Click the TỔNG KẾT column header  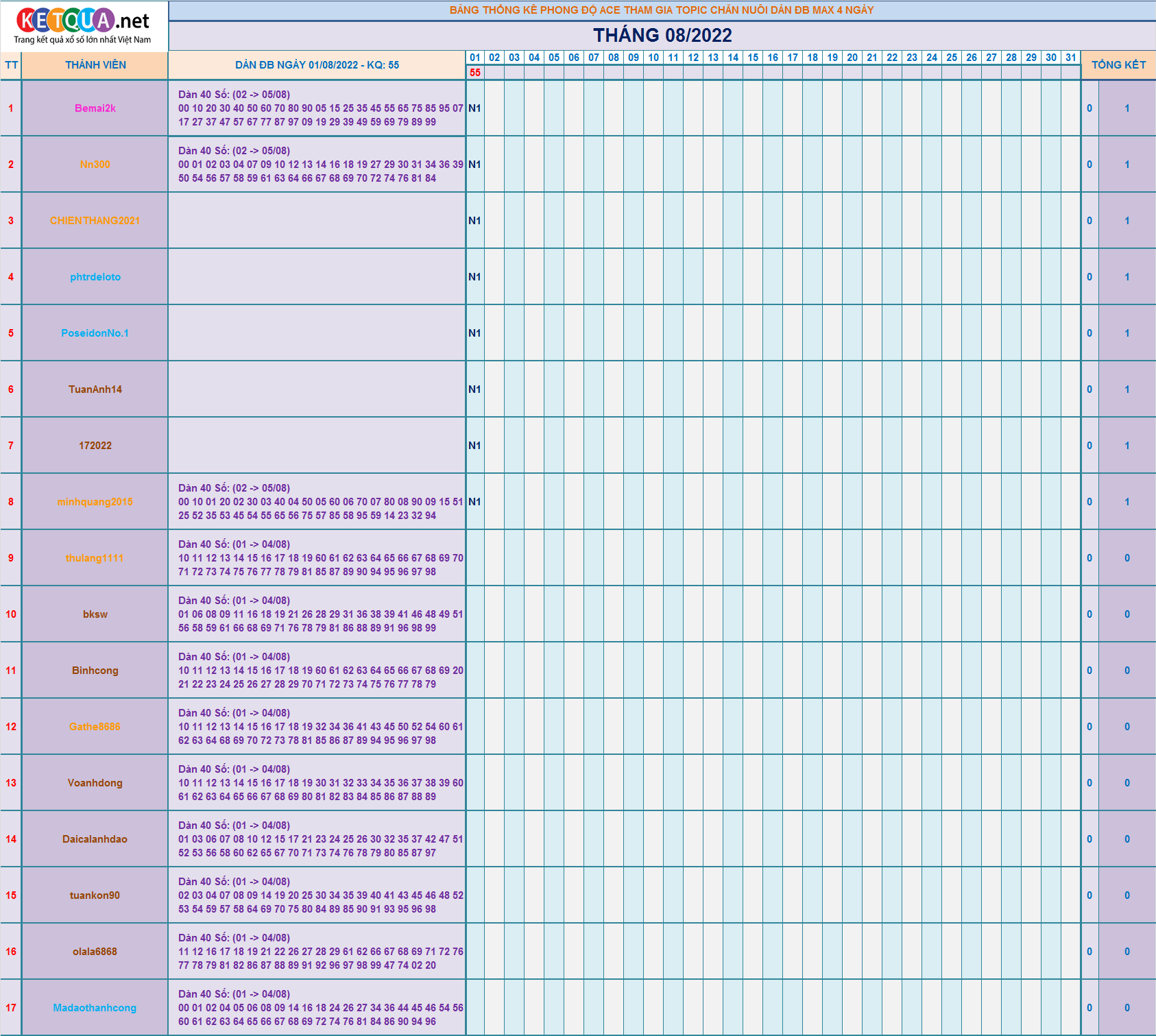pos(1118,65)
